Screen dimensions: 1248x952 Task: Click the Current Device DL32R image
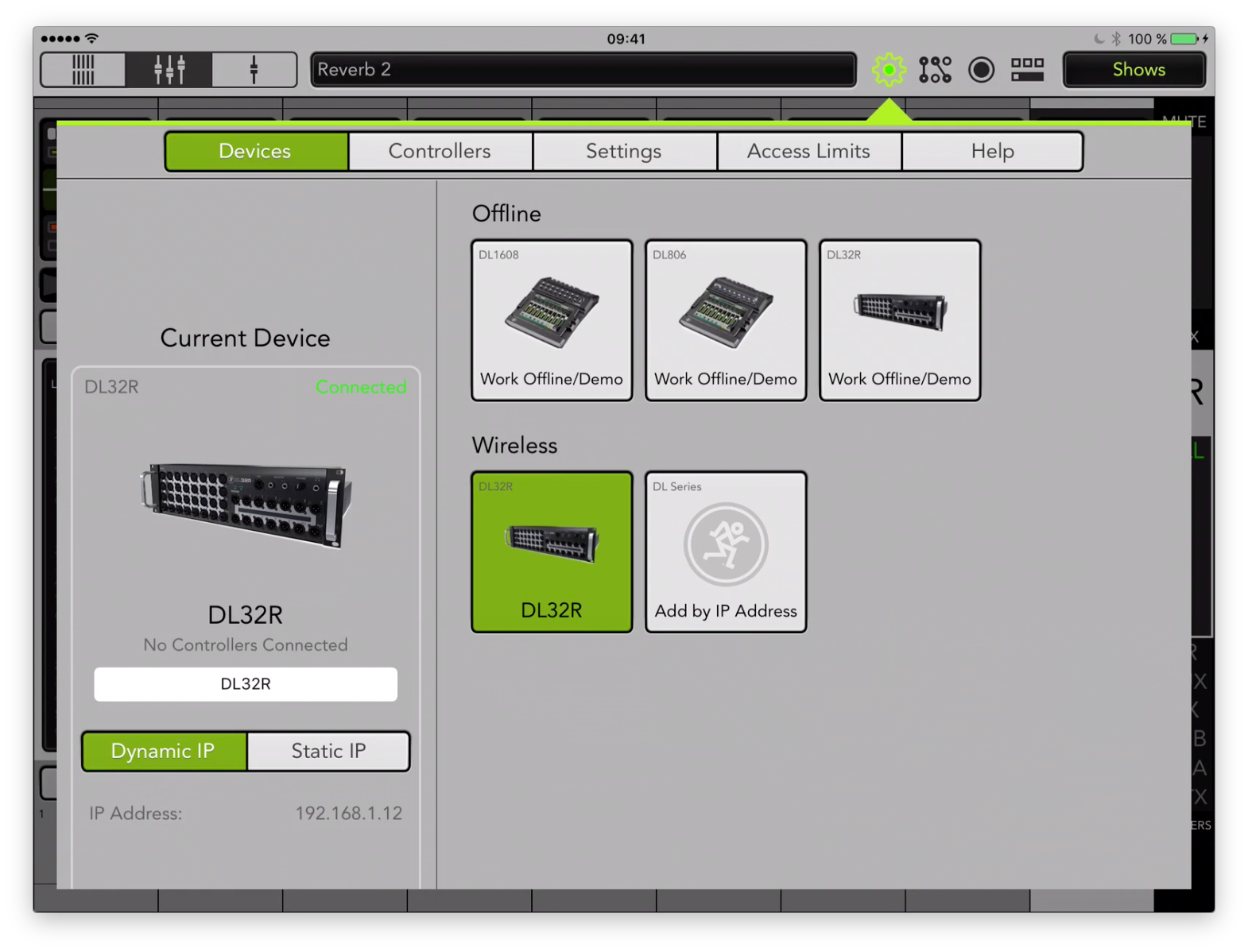(246, 506)
